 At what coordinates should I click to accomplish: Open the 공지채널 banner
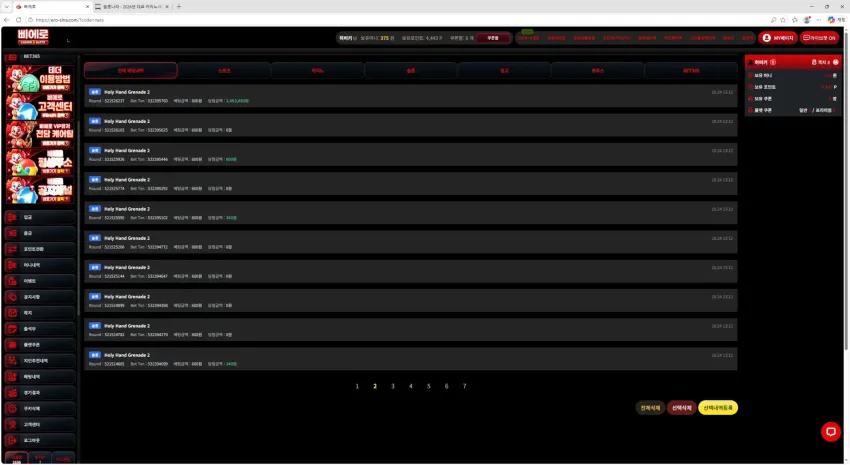pyautogui.click(x=40, y=190)
